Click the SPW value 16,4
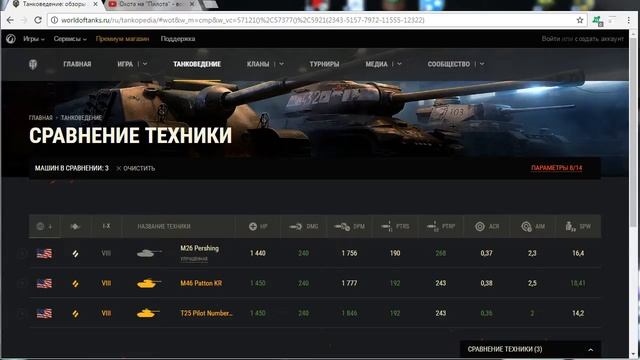The image size is (640, 360). 578,253
